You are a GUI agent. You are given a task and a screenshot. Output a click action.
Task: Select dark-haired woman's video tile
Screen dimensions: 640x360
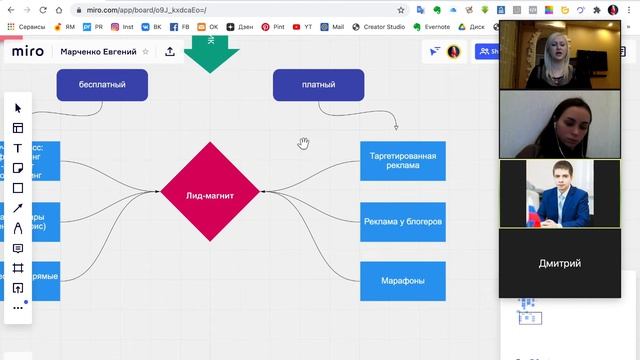tap(560, 124)
